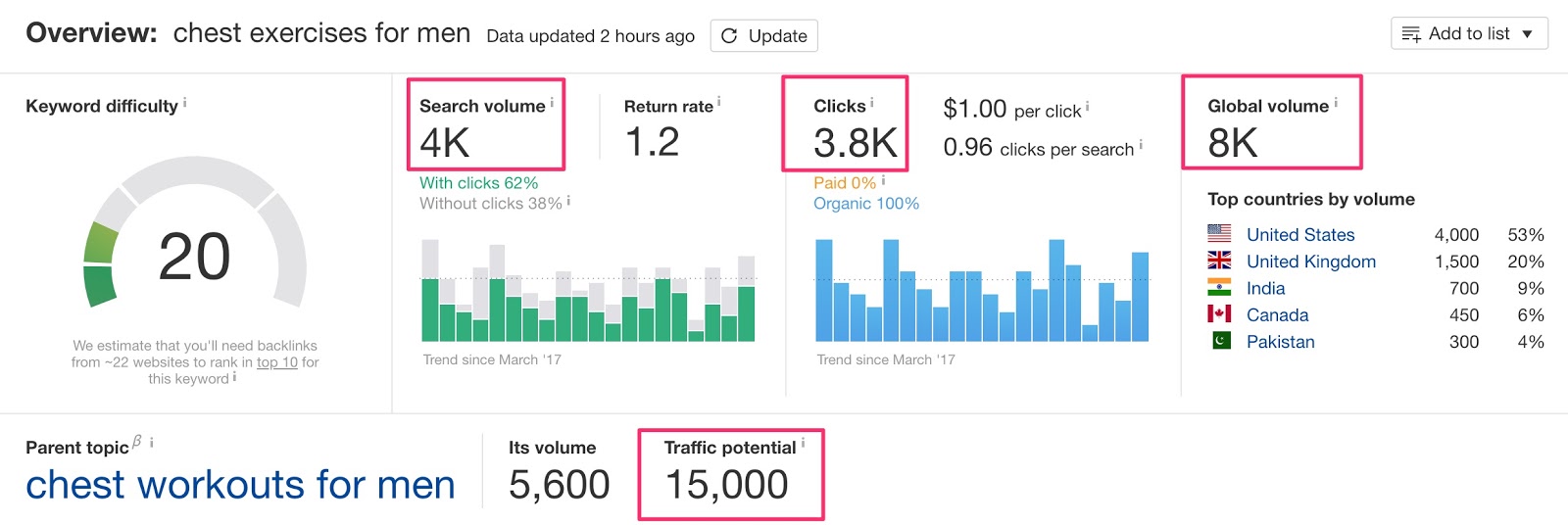Image resolution: width=1568 pixels, height=525 pixels.
Task: Click the Global volume value 8K
Action: click(1233, 143)
